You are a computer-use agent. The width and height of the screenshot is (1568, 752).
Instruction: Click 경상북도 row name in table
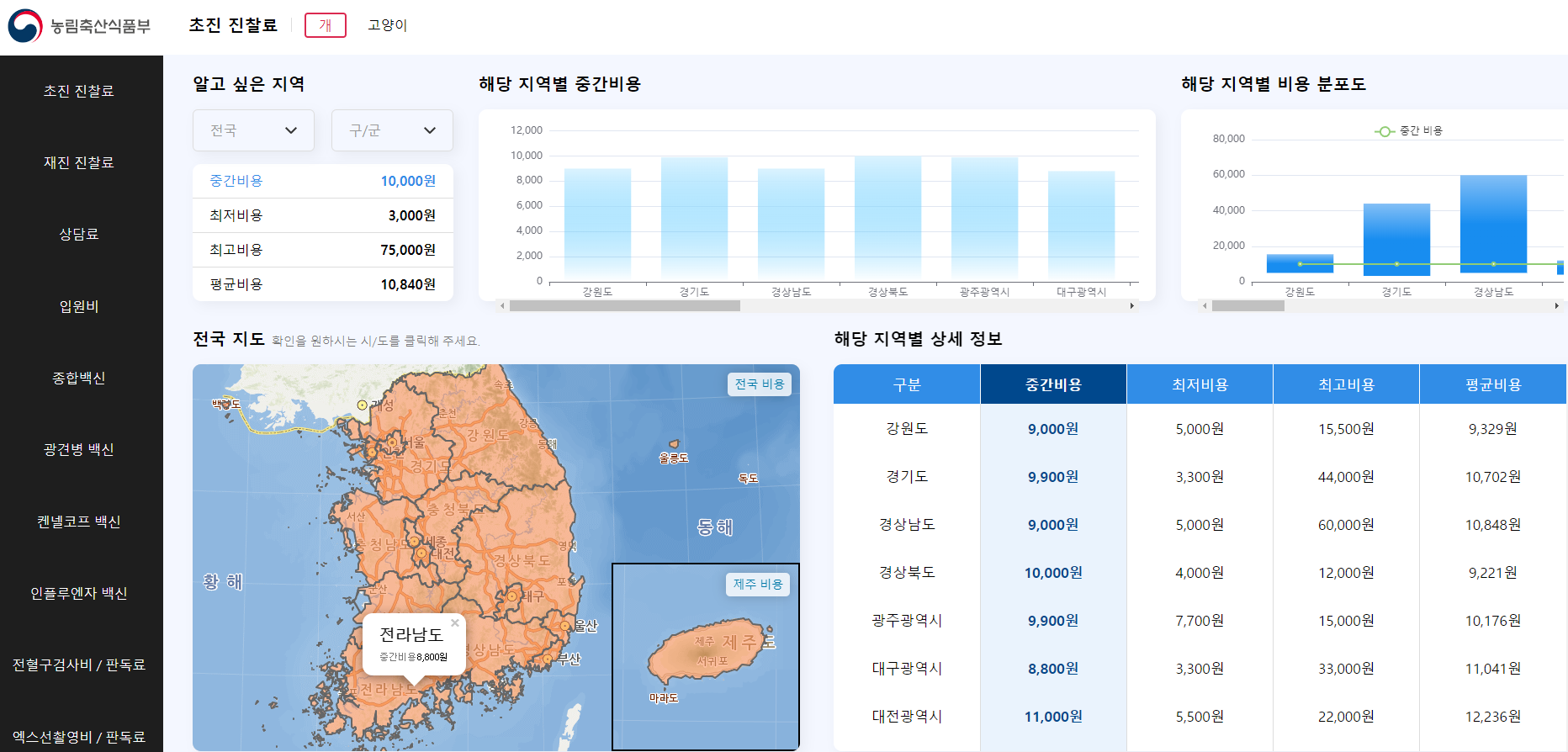(x=907, y=572)
